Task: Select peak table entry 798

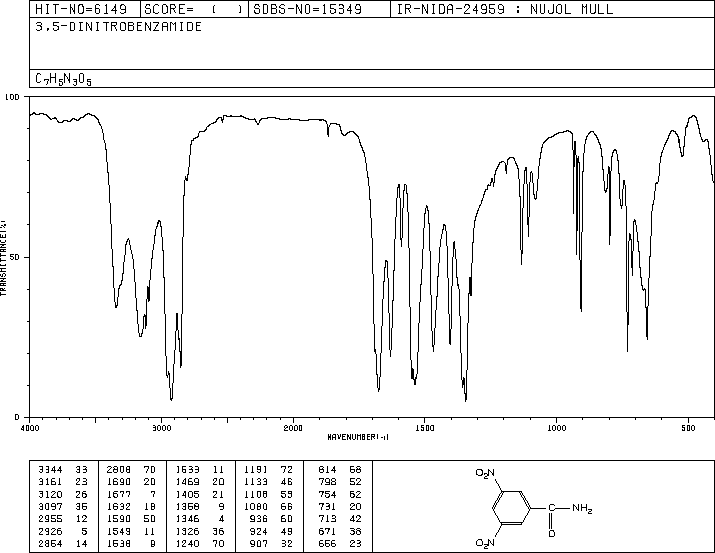Action: point(327,482)
